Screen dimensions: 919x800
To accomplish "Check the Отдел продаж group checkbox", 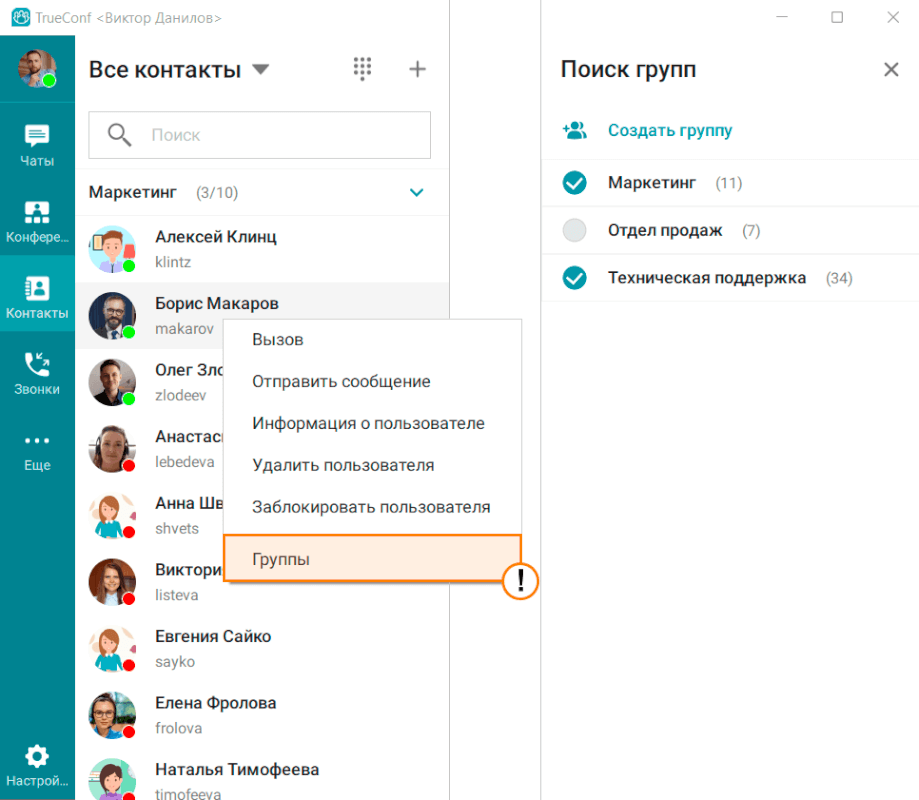I will point(574,231).
